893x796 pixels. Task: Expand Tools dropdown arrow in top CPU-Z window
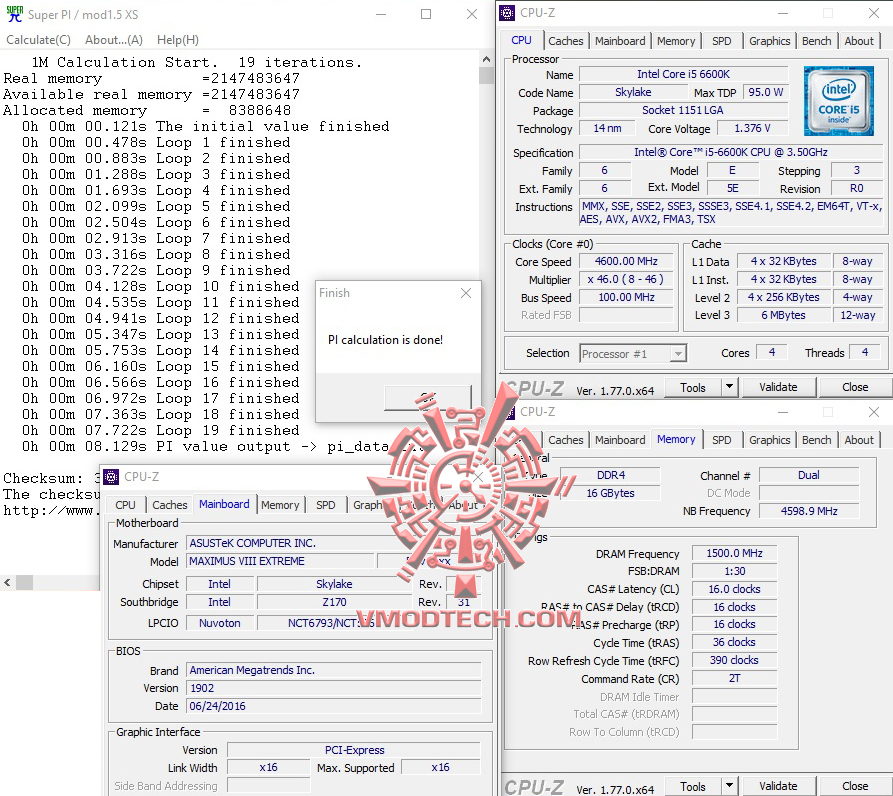pos(730,388)
